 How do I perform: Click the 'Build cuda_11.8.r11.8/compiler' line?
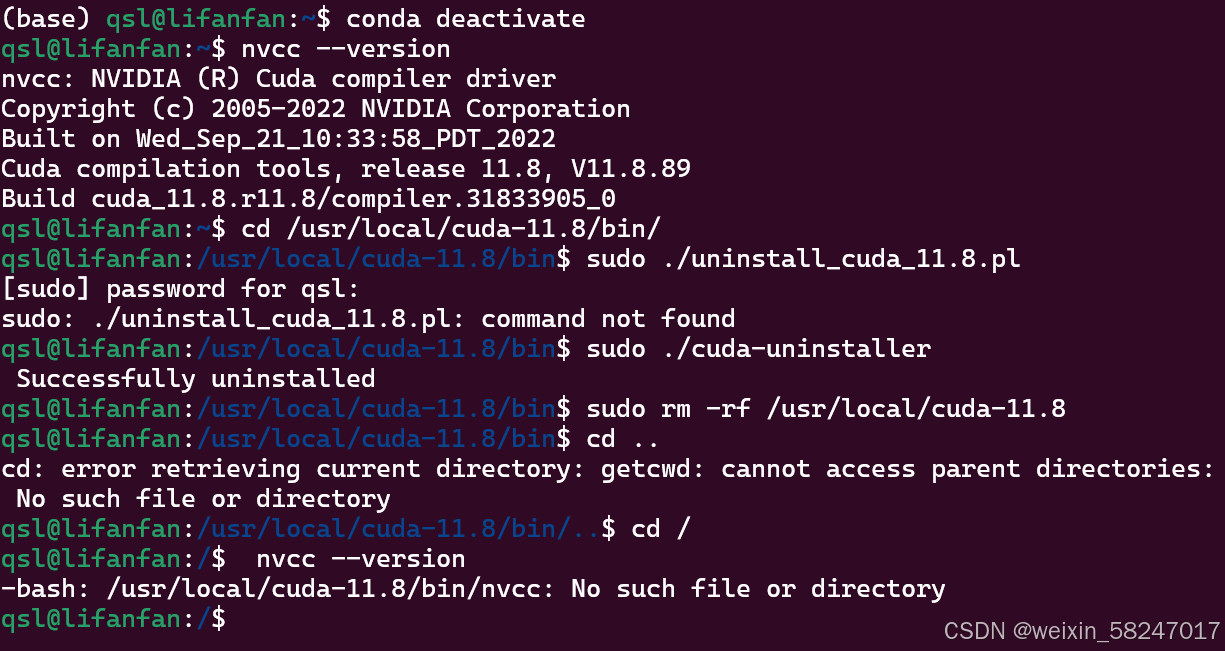[308, 199]
